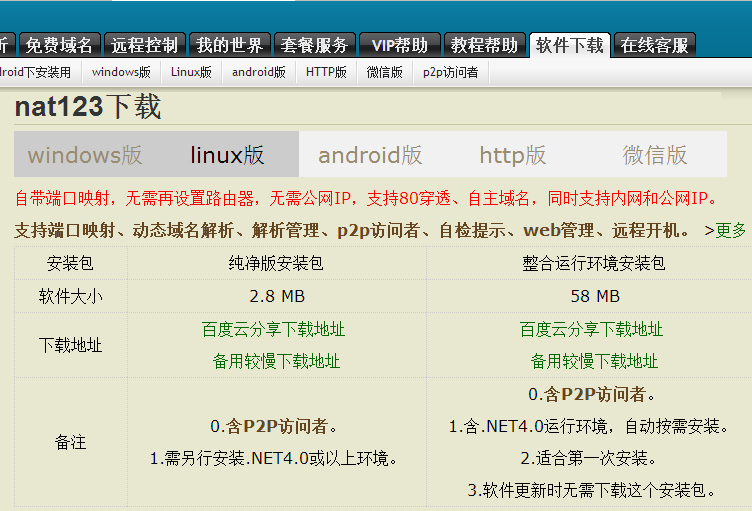
Task: Click the HTTP版 submenu item
Action: (326, 72)
